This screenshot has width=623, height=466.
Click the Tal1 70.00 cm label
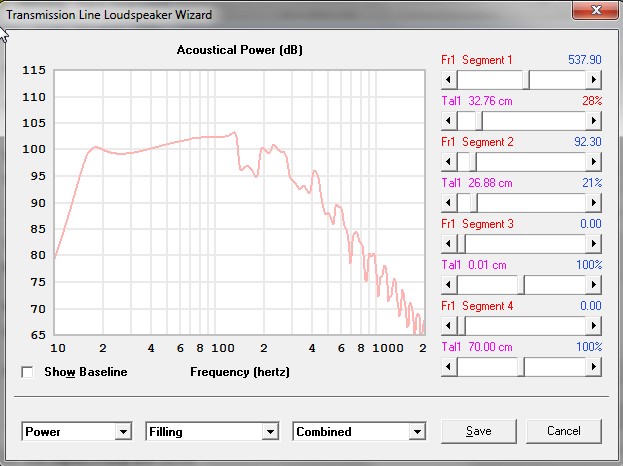(477, 347)
